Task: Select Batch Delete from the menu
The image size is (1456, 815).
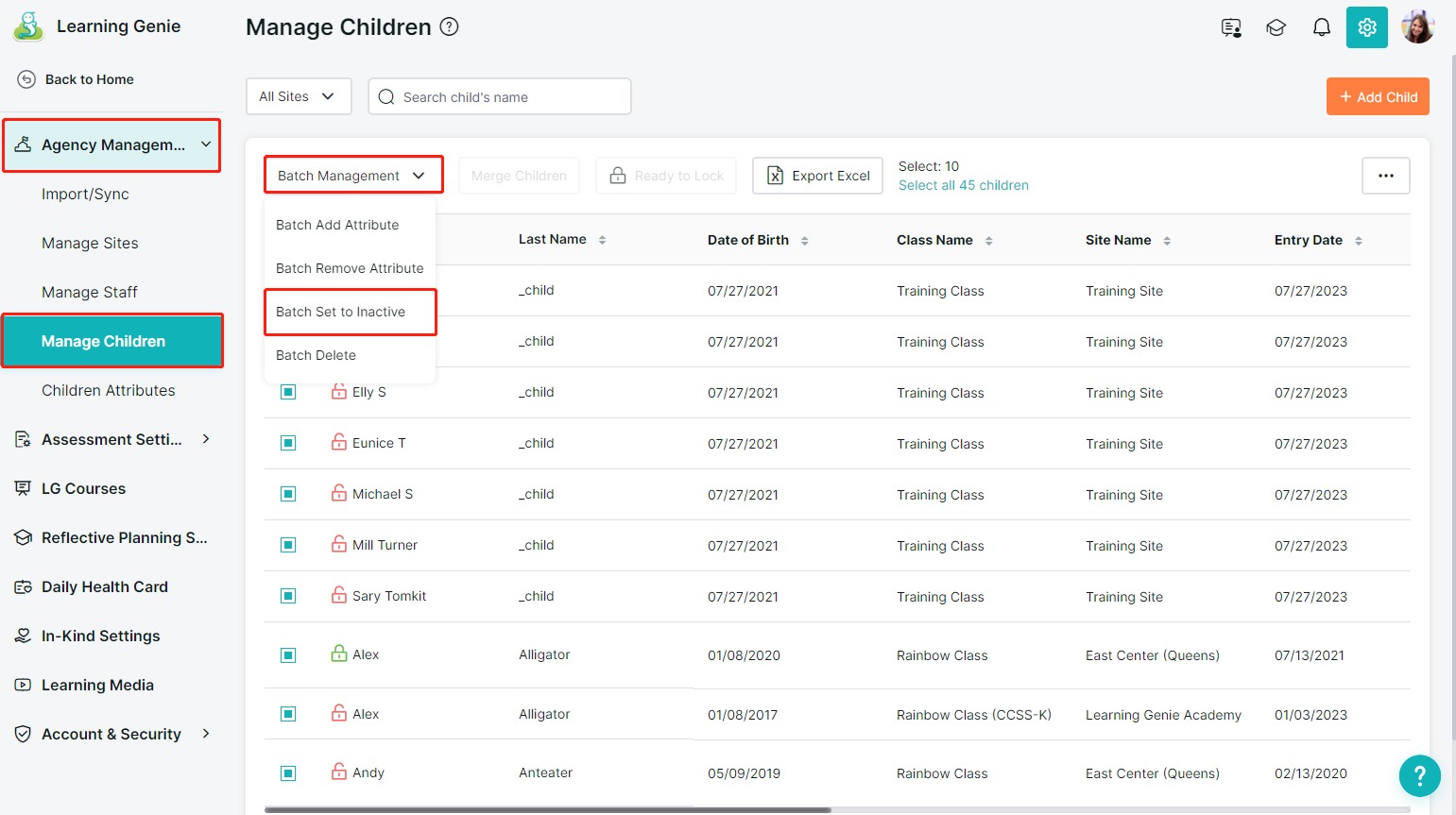Action: pyautogui.click(x=317, y=355)
